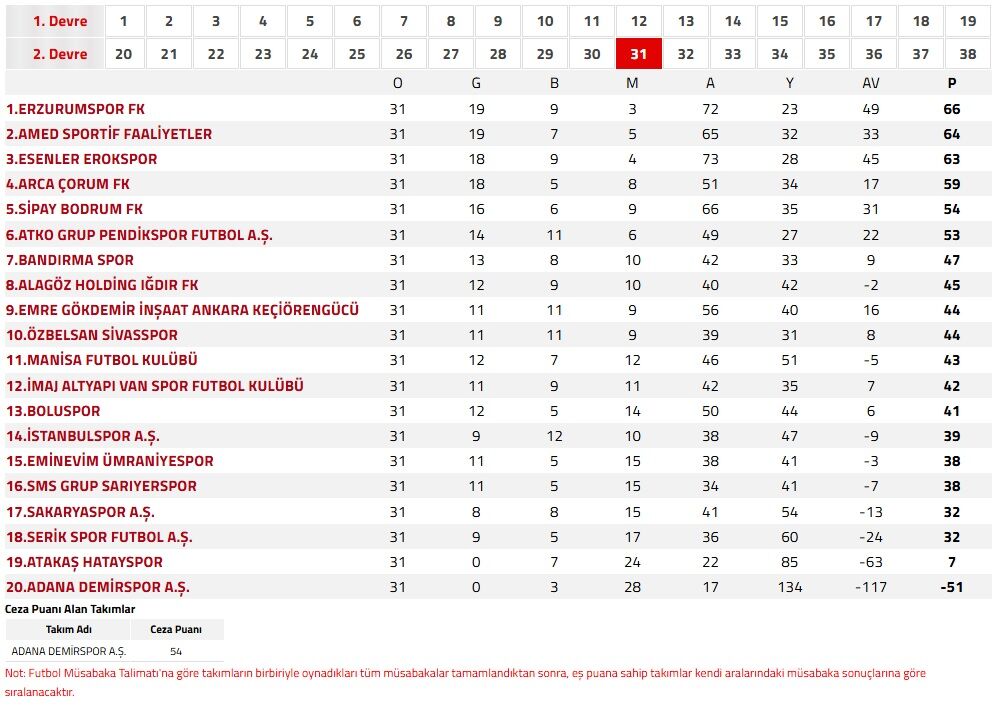Open Özbelsan Sivasspor team page
993x706 pixels.
pyautogui.click(x=92, y=335)
